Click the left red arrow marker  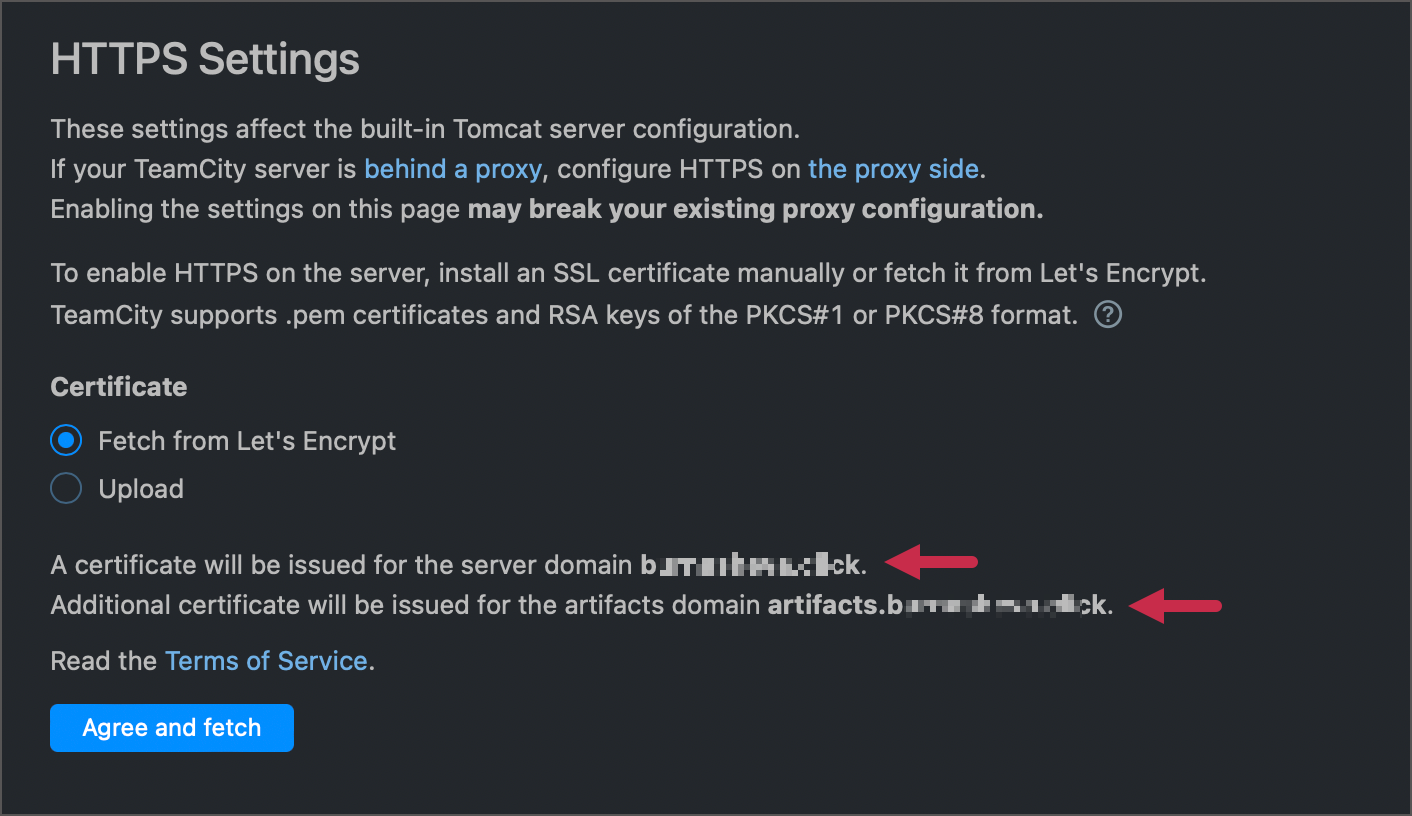(x=930, y=563)
